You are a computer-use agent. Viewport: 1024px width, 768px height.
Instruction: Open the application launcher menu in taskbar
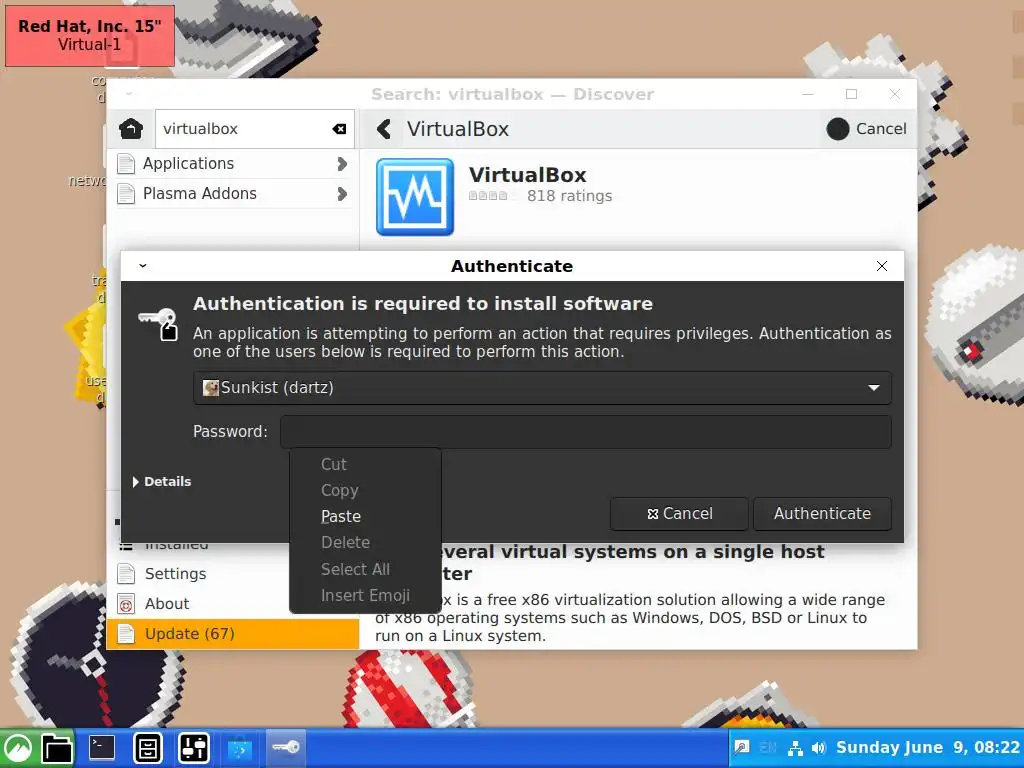coord(18,748)
